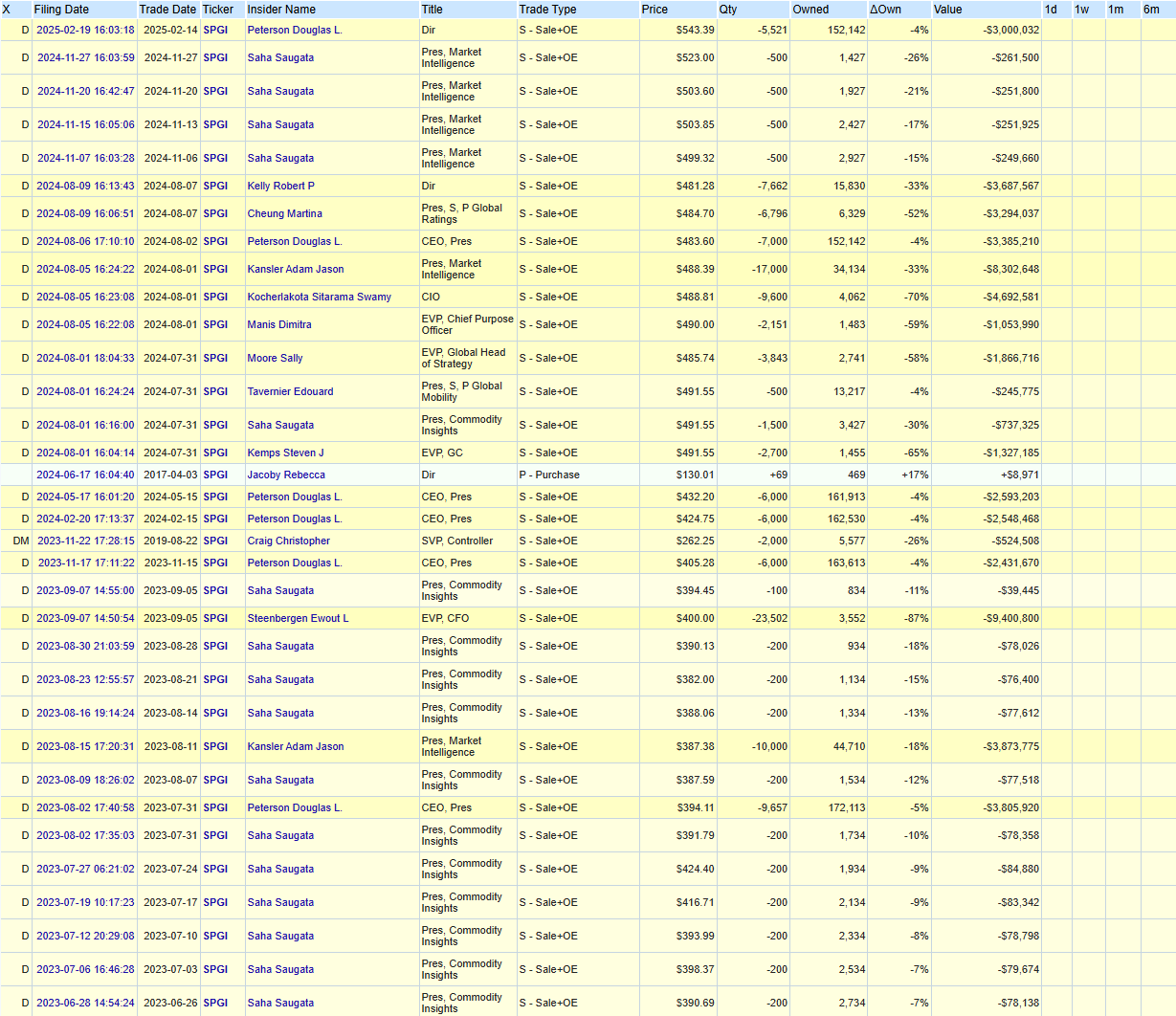Open filing dated 2024-11-27 16:03:59
The image size is (1176, 1016).
pyautogui.click(x=85, y=57)
